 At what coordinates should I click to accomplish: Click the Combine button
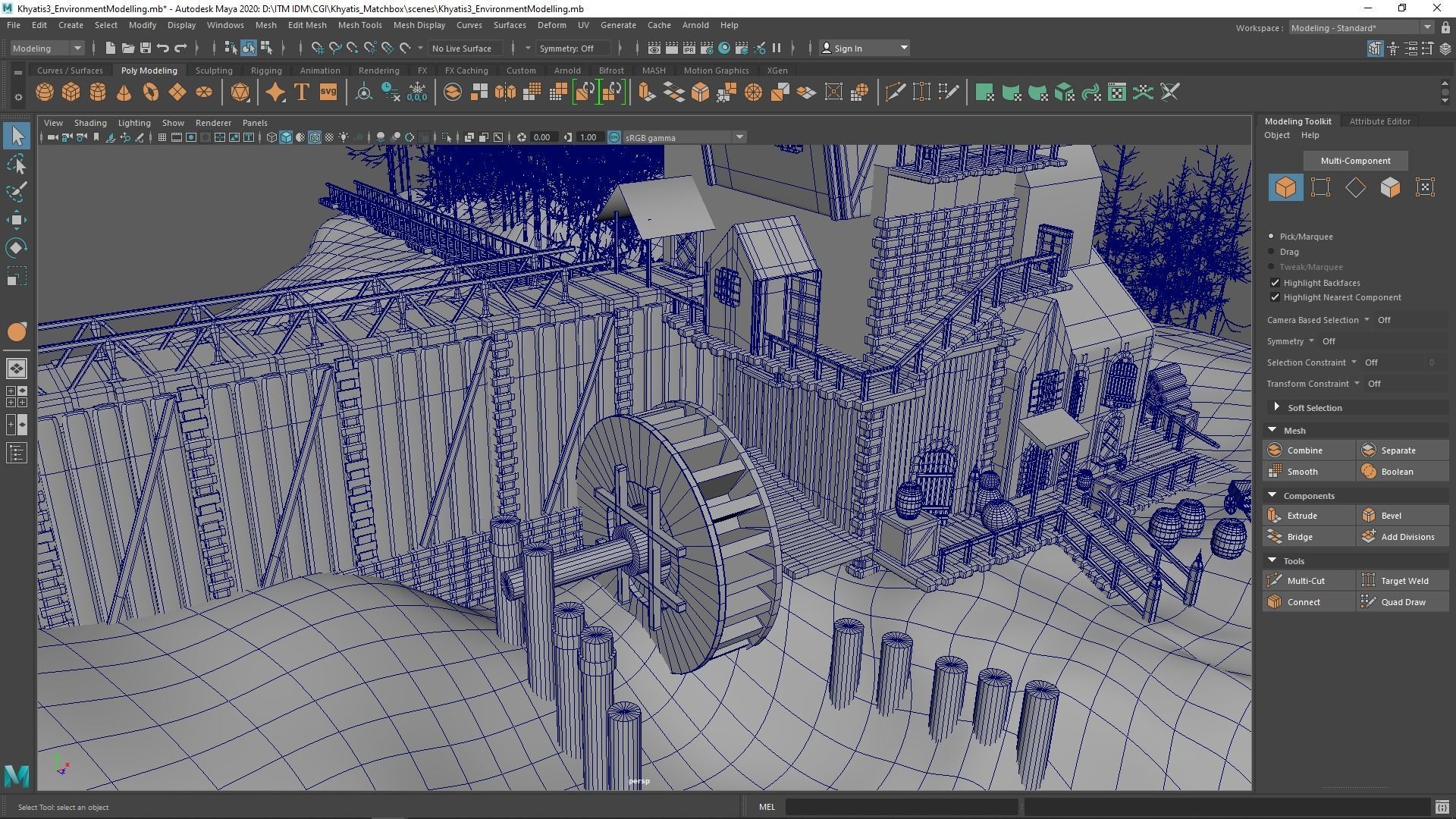tap(1309, 450)
